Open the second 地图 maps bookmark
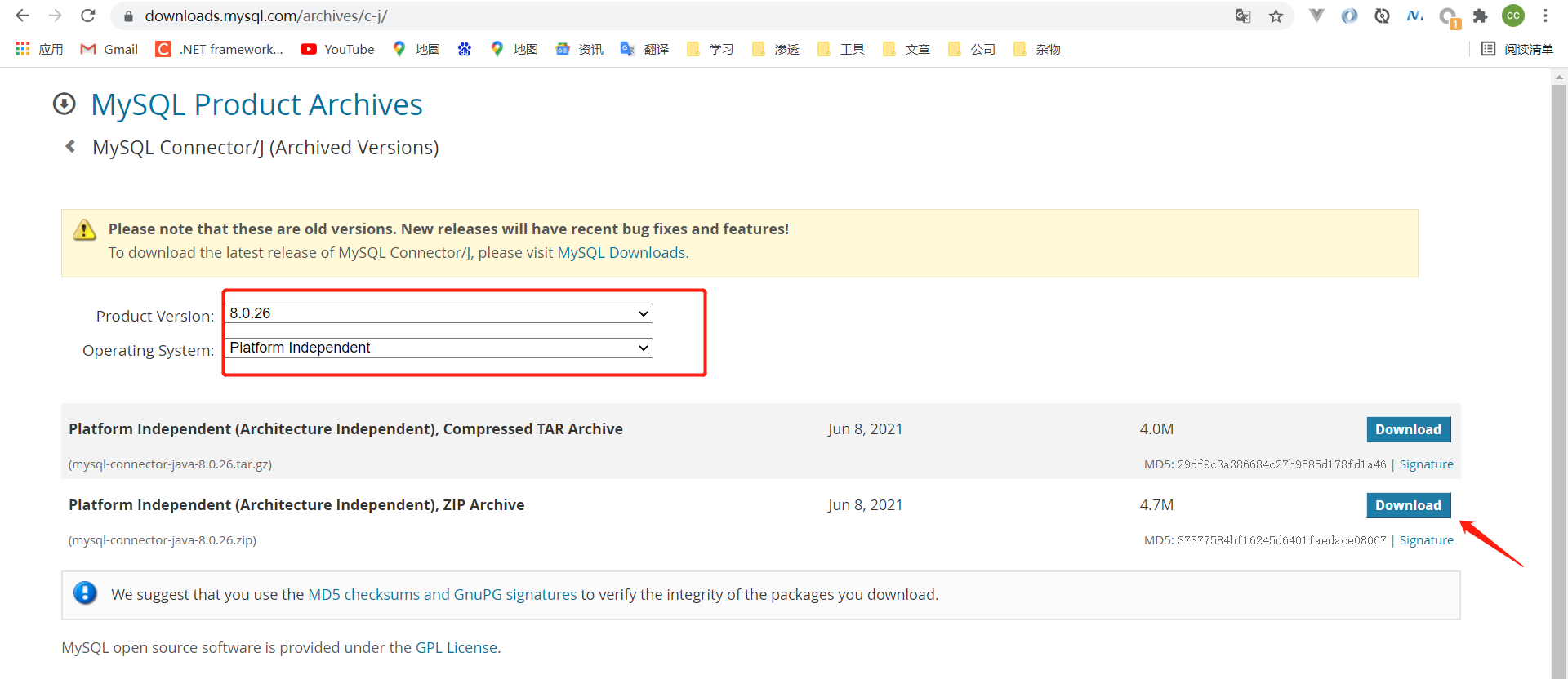 [x=514, y=49]
